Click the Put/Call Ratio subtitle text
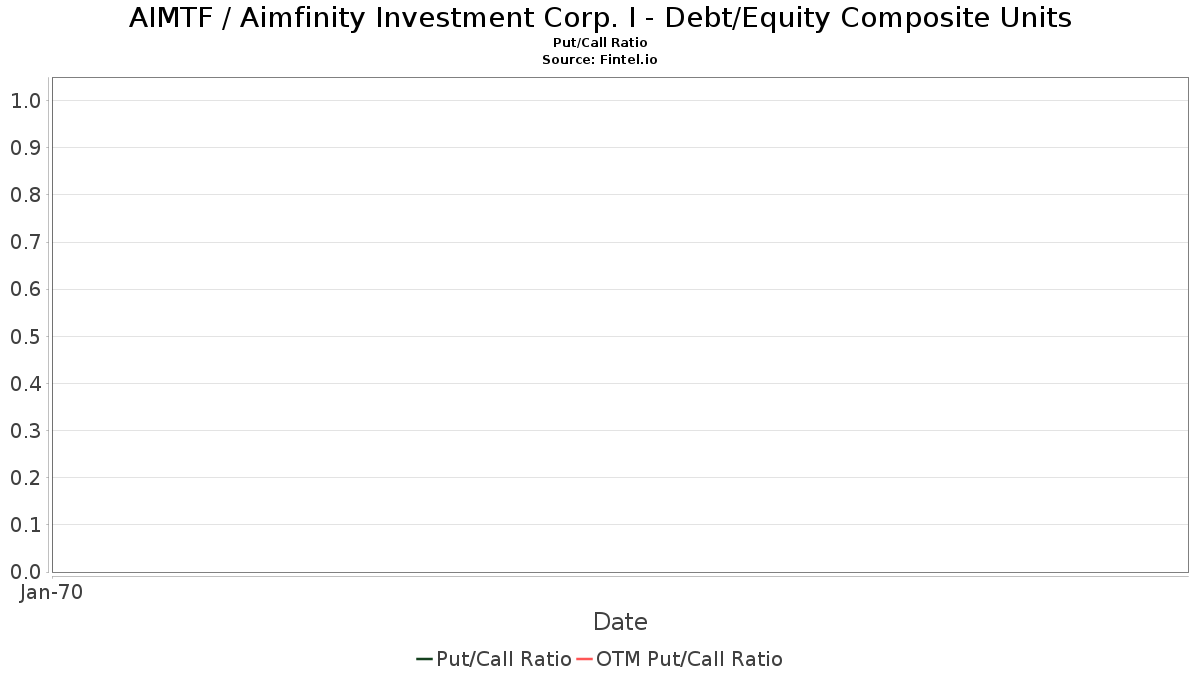This screenshot has height=675, width=1200. point(600,43)
